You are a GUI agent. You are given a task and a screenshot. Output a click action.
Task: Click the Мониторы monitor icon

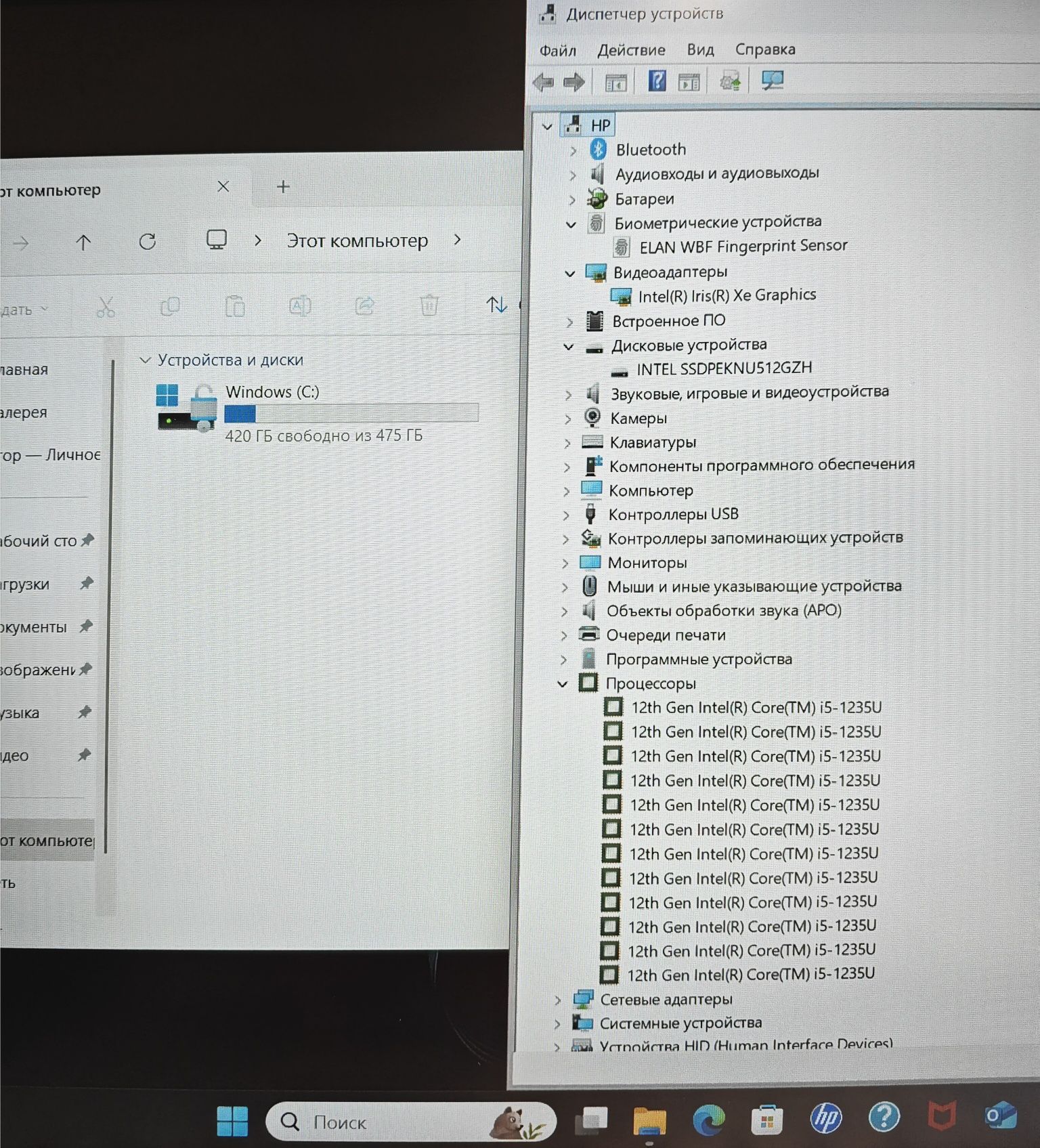point(590,562)
